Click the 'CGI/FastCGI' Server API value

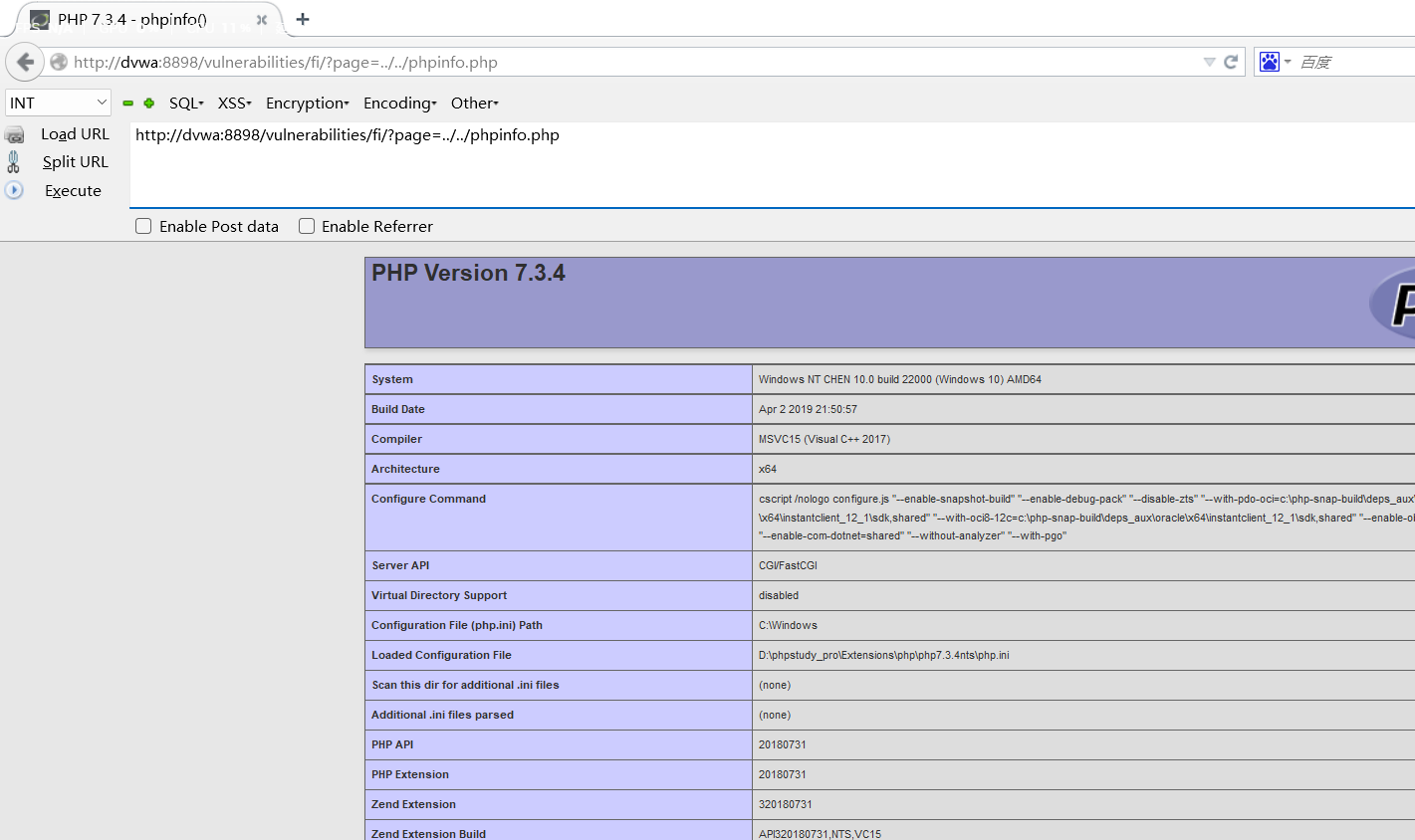pos(788,565)
